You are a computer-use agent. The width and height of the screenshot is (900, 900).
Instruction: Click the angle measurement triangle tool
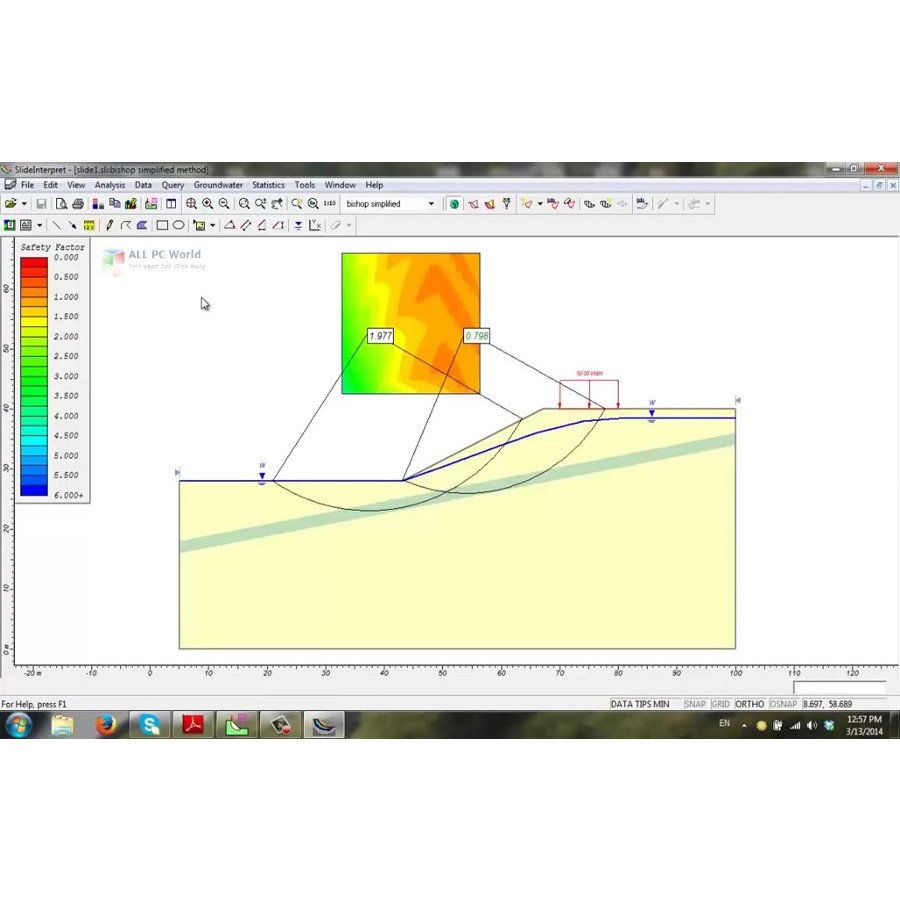(229, 225)
